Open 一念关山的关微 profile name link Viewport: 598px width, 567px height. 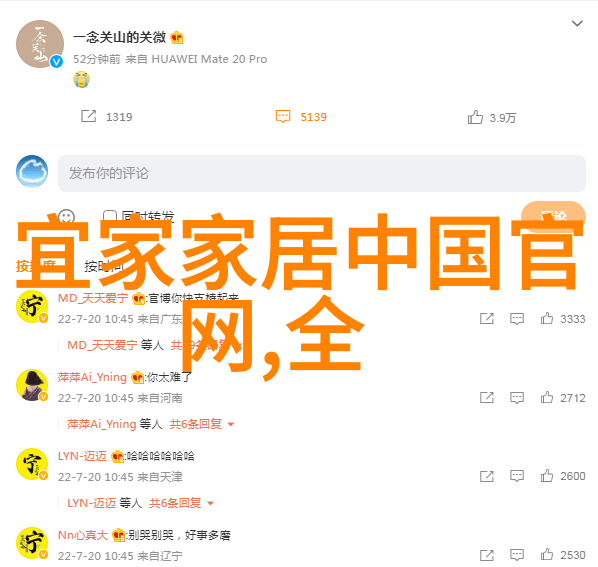(119, 37)
